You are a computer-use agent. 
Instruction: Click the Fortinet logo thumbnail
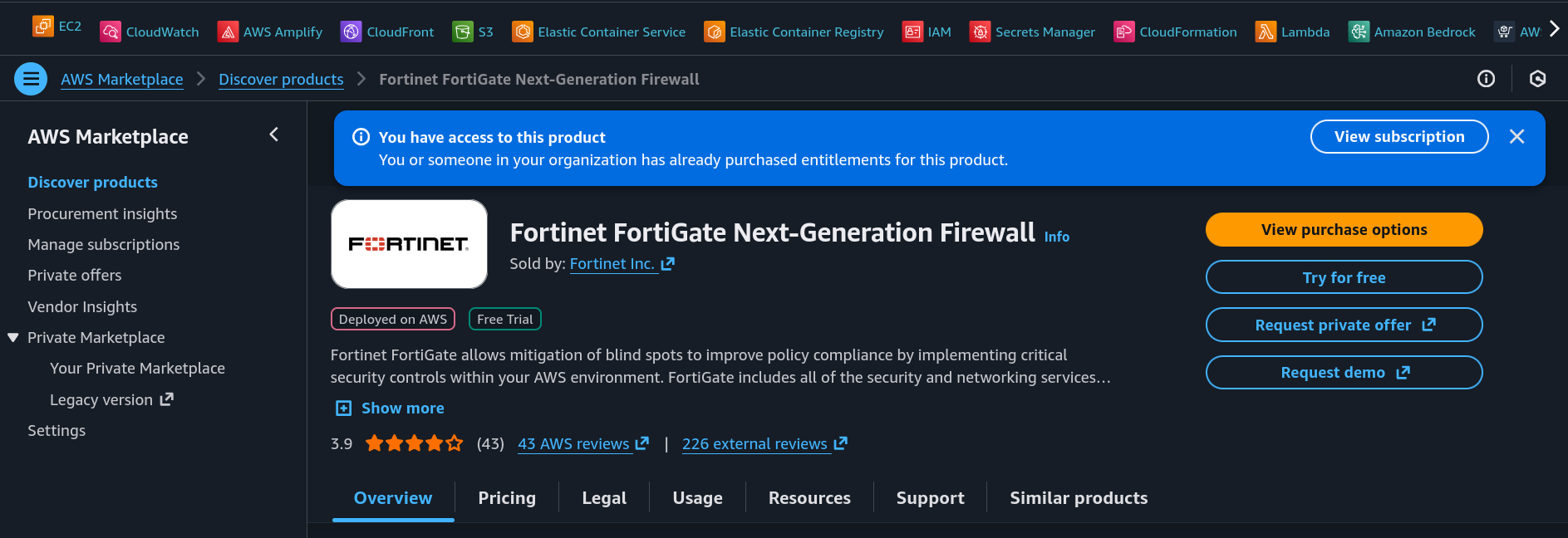pyautogui.click(x=409, y=244)
